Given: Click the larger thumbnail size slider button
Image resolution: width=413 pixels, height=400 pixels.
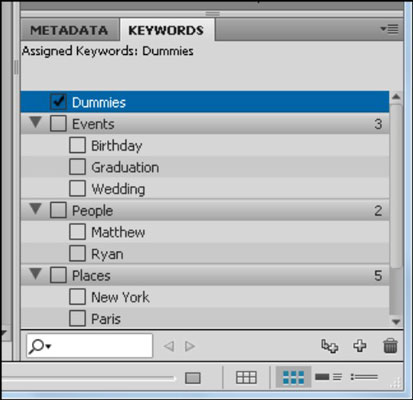Looking at the screenshot, I should [193, 378].
